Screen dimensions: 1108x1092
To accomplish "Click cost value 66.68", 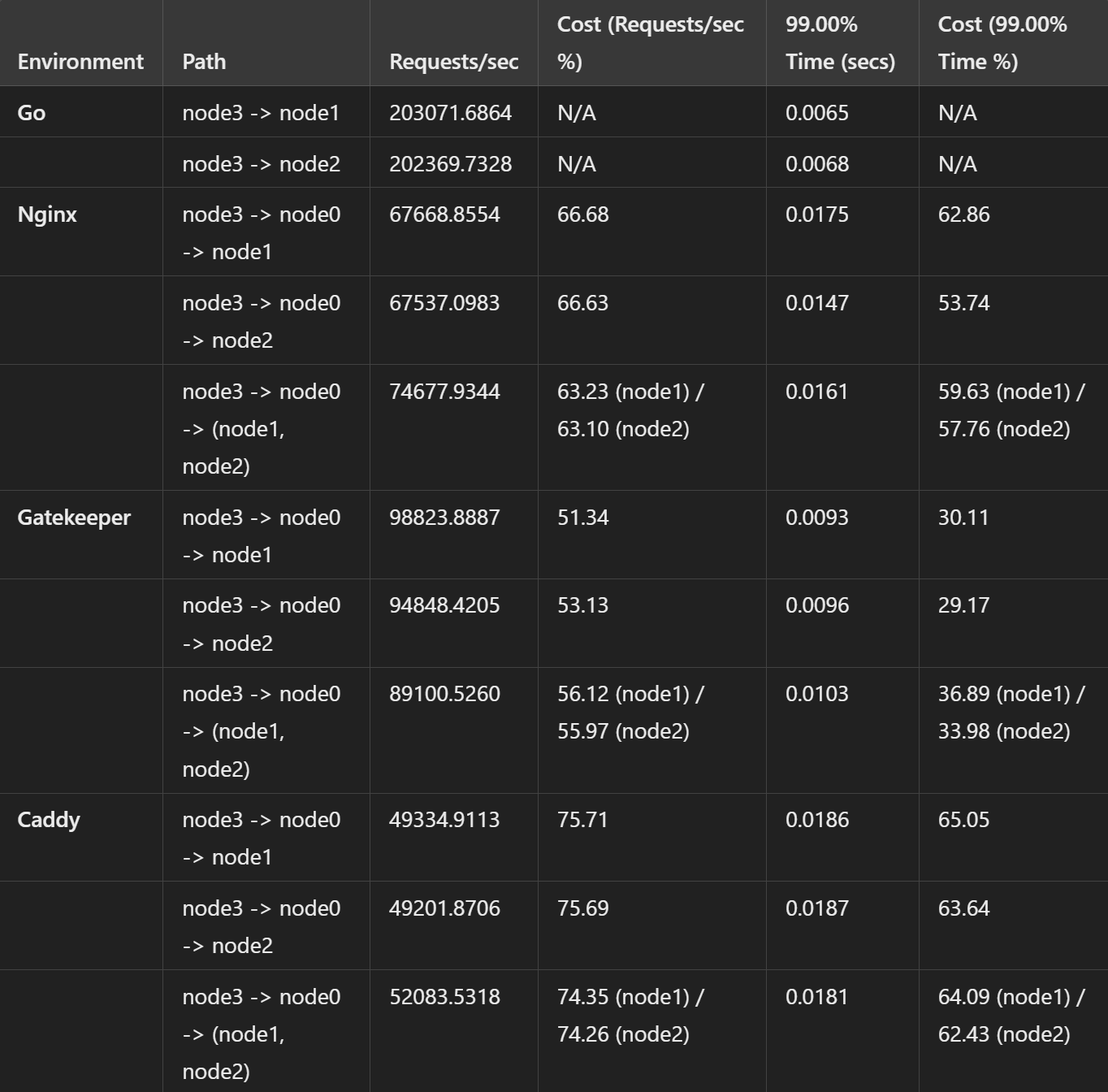I will tap(583, 214).
